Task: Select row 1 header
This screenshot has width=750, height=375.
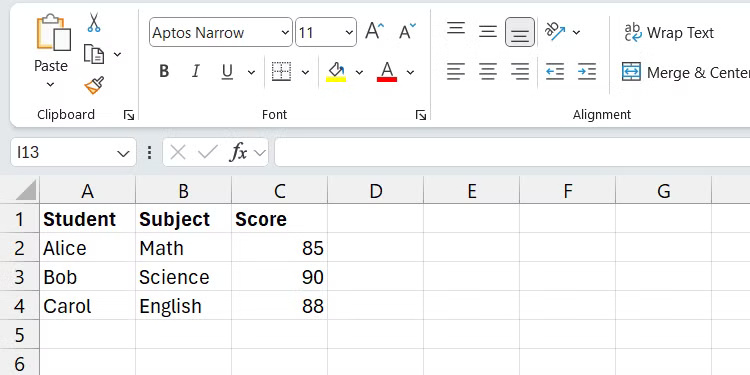Action: (x=20, y=219)
